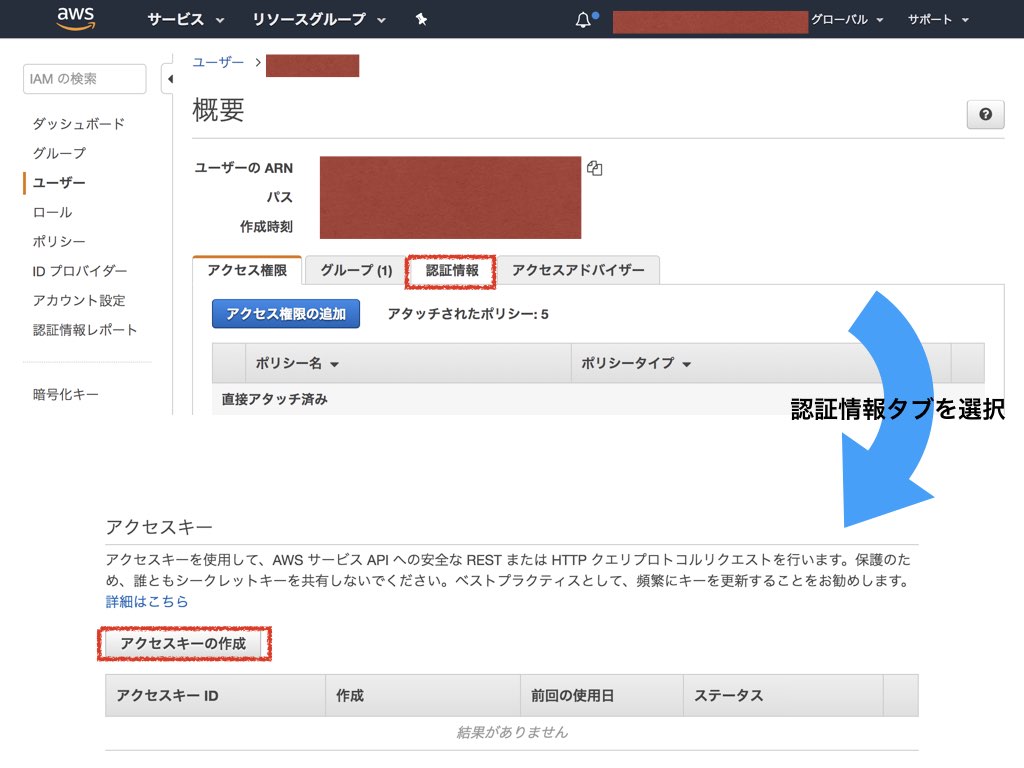This screenshot has width=1024, height=768.
Task: Click the 直接アタッチ済み row
Action: point(598,399)
